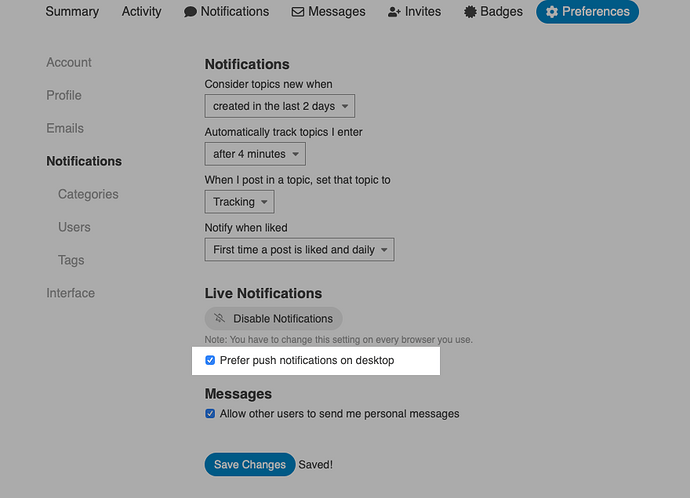The image size is (690, 498).
Task: Go to the Emails preferences section
Action: [x=65, y=128]
